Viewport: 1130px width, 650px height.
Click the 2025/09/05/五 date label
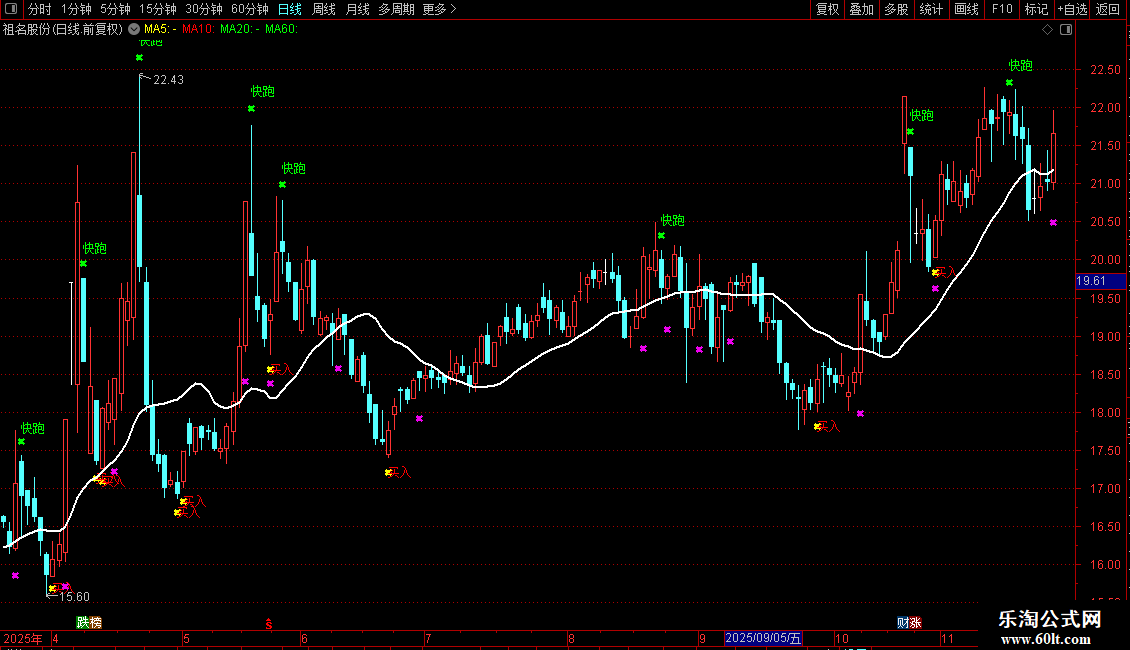tap(763, 638)
